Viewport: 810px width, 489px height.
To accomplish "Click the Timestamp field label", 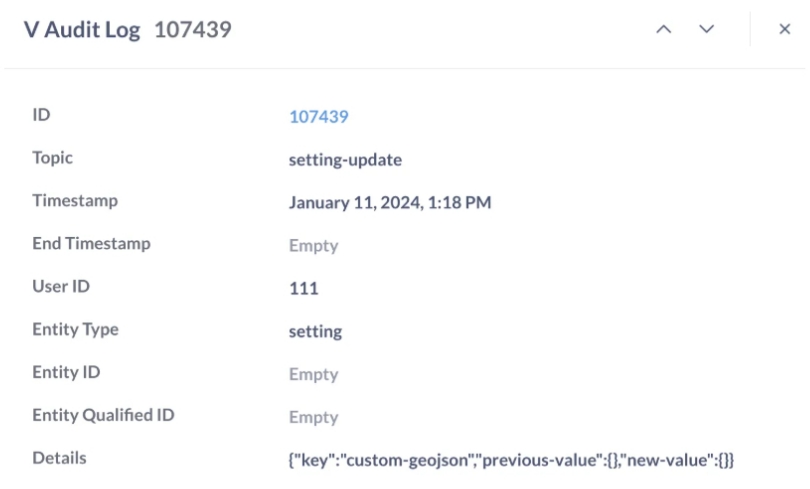I will [75, 201].
